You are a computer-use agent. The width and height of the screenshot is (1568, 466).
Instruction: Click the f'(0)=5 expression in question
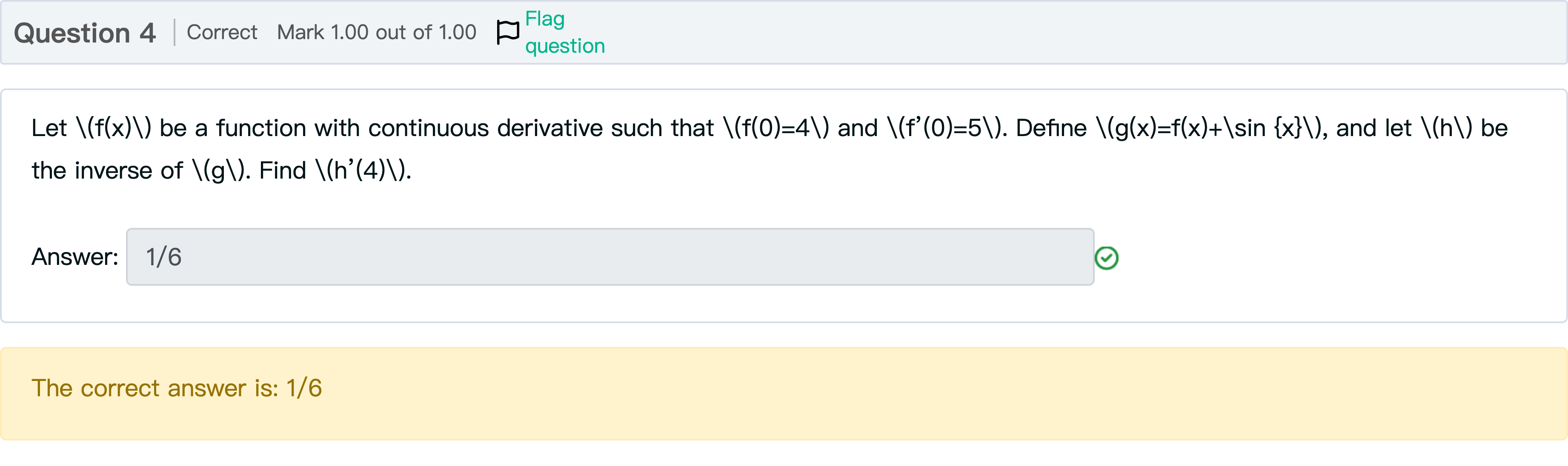click(x=945, y=128)
